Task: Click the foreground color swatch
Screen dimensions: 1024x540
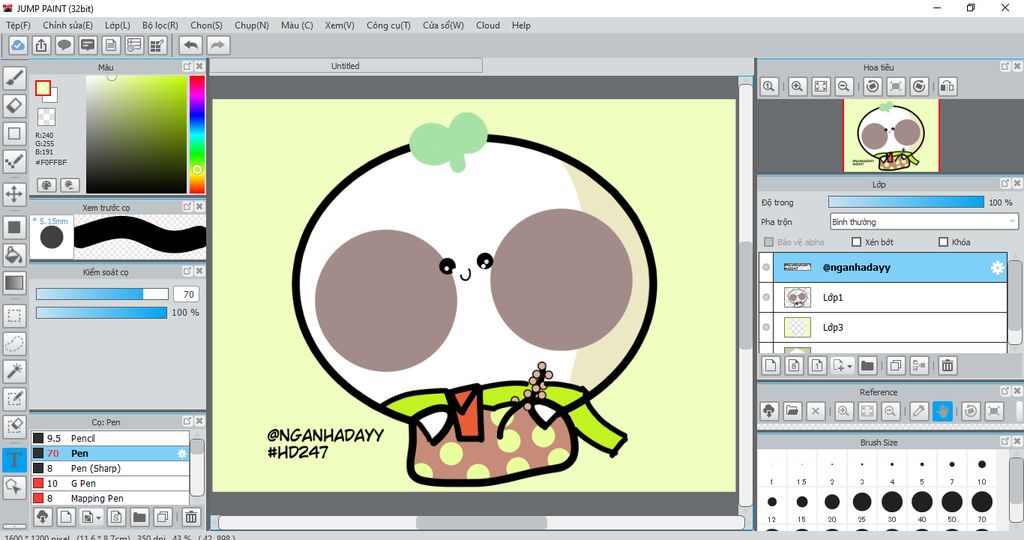Action: pyautogui.click(x=42, y=88)
